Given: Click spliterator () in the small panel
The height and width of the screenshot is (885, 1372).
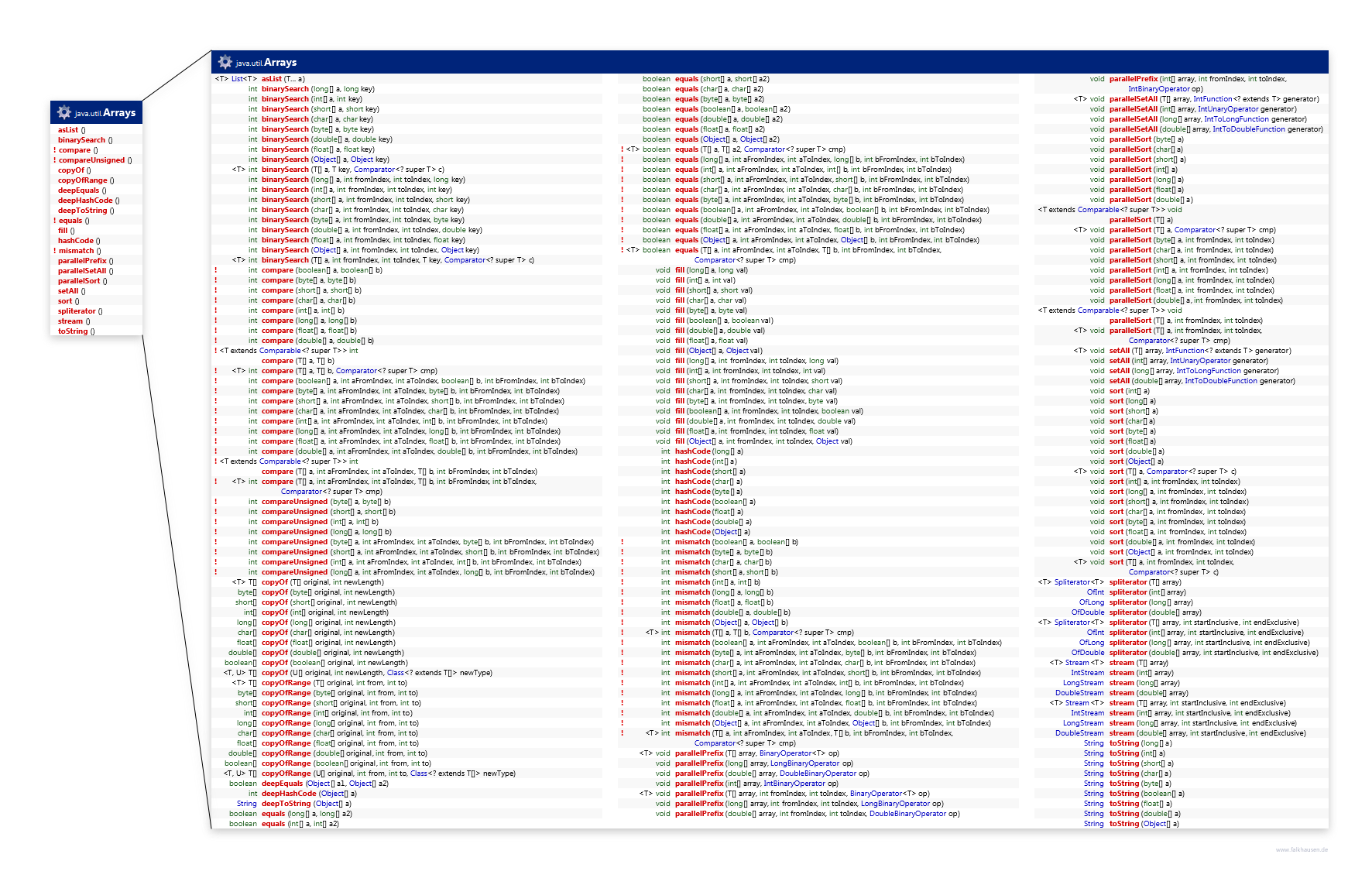Looking at the screenshot, I should pos(81,311).
